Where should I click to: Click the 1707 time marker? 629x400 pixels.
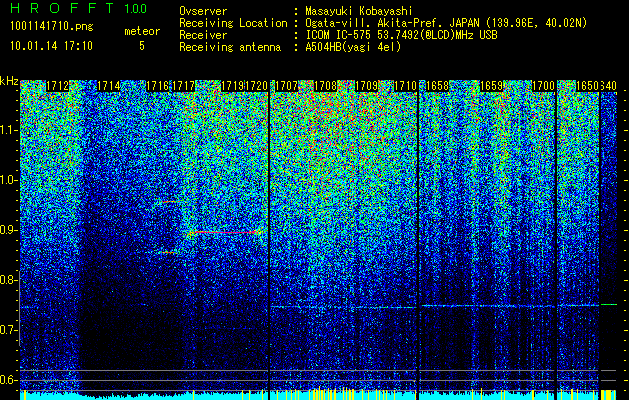tap(286, 86)
